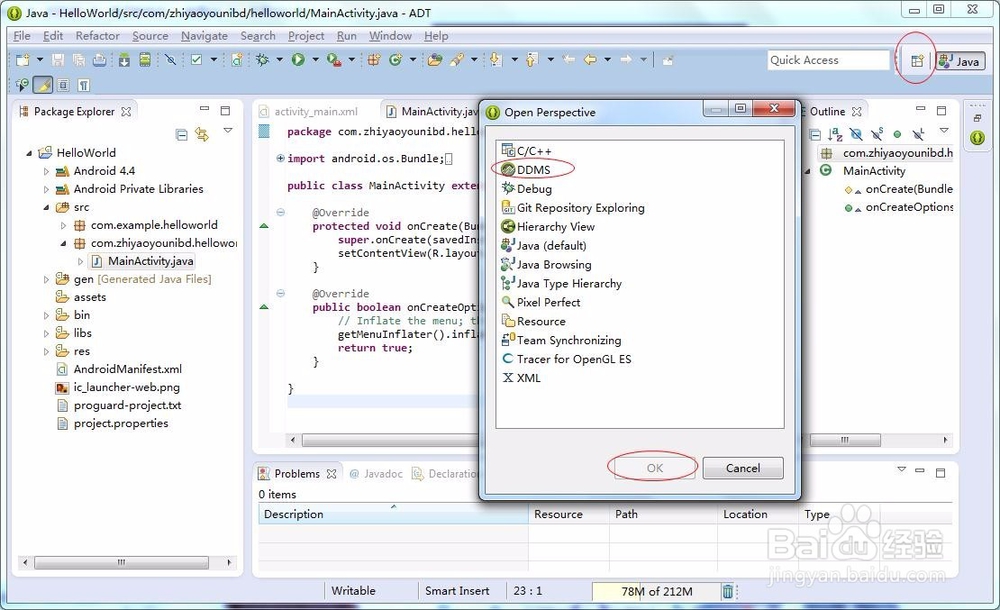Collapse the src folder node
The image size is (1000, 610).
[46, 207]
